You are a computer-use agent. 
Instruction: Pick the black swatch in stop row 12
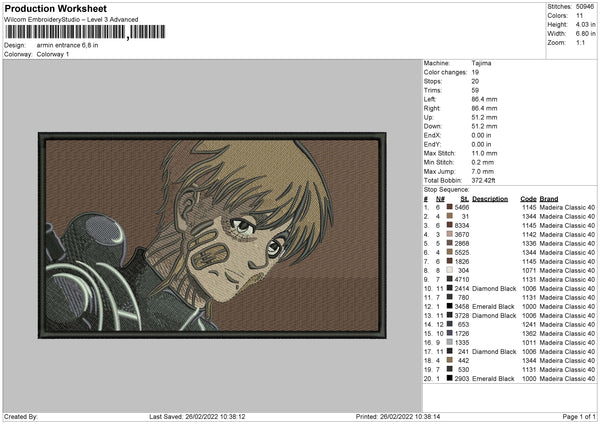pyautogui.click(x=450, y=306)
